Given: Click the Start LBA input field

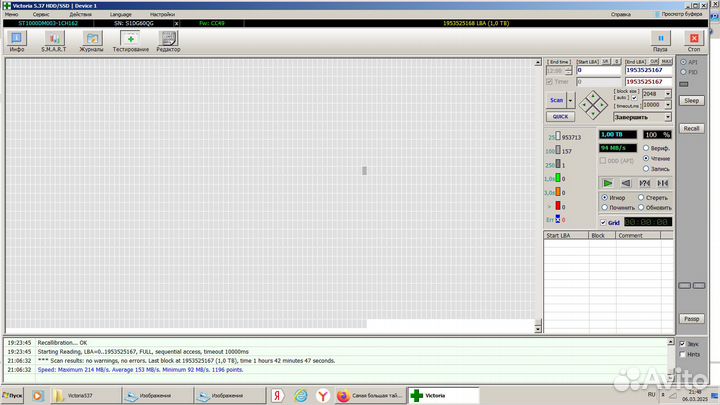Looking at the screenshot, I should tap(598, 71).
